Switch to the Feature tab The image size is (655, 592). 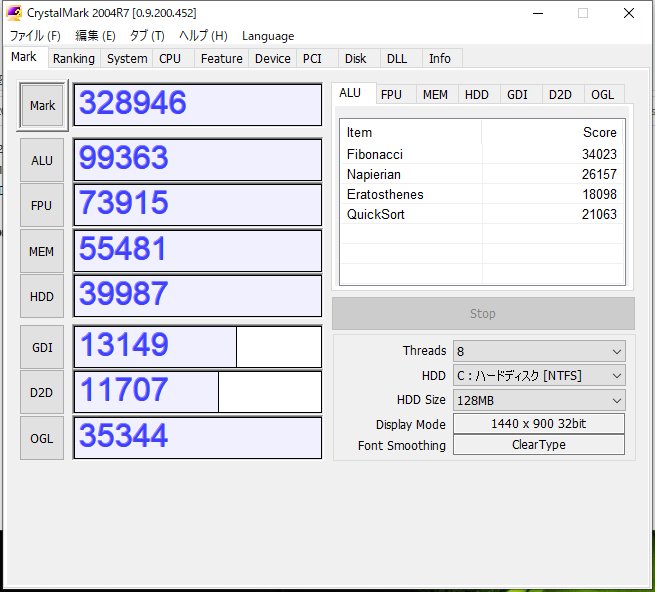[x=221, y=58]
